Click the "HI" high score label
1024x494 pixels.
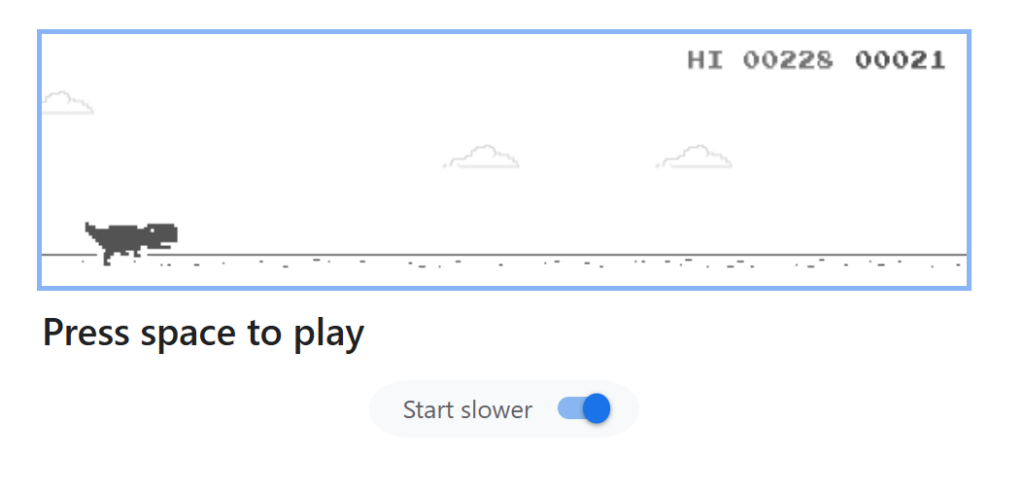704,61
